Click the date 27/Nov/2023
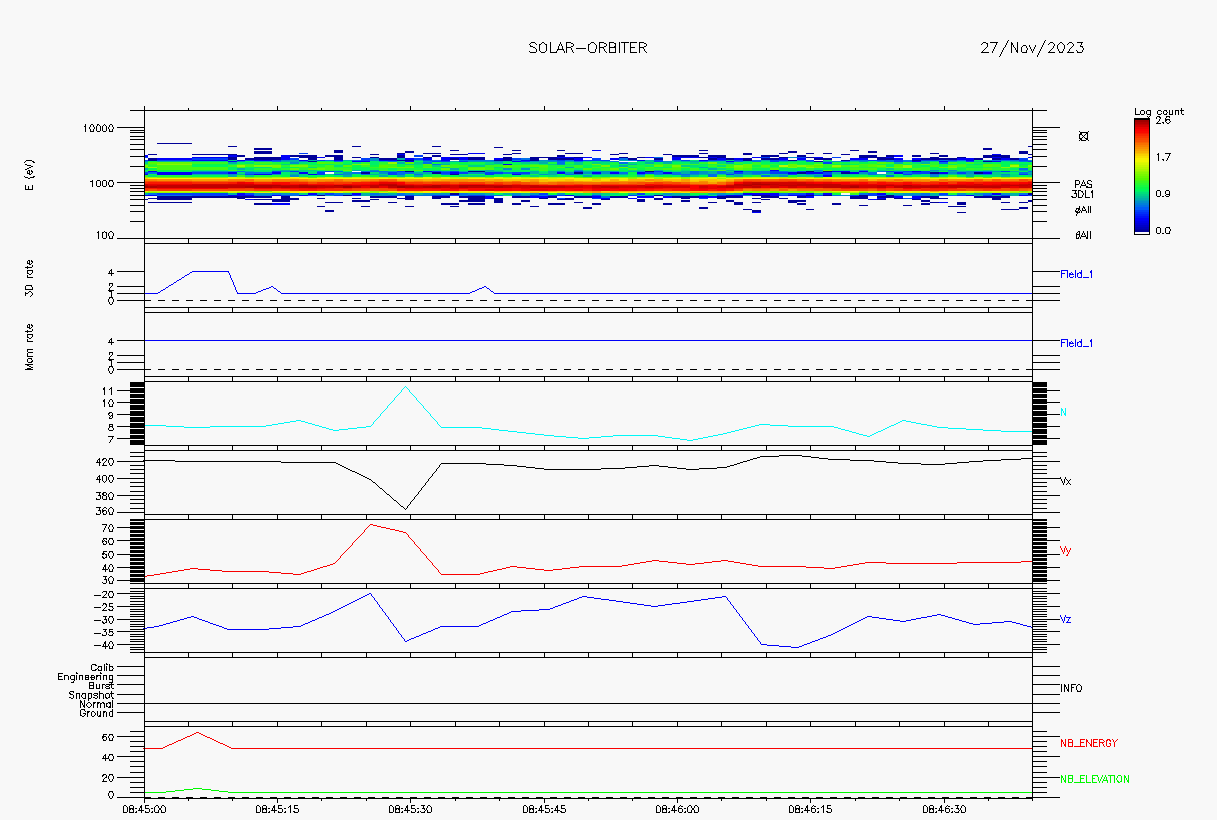This screenshot has height=820, width=1217. (1034, 48)
